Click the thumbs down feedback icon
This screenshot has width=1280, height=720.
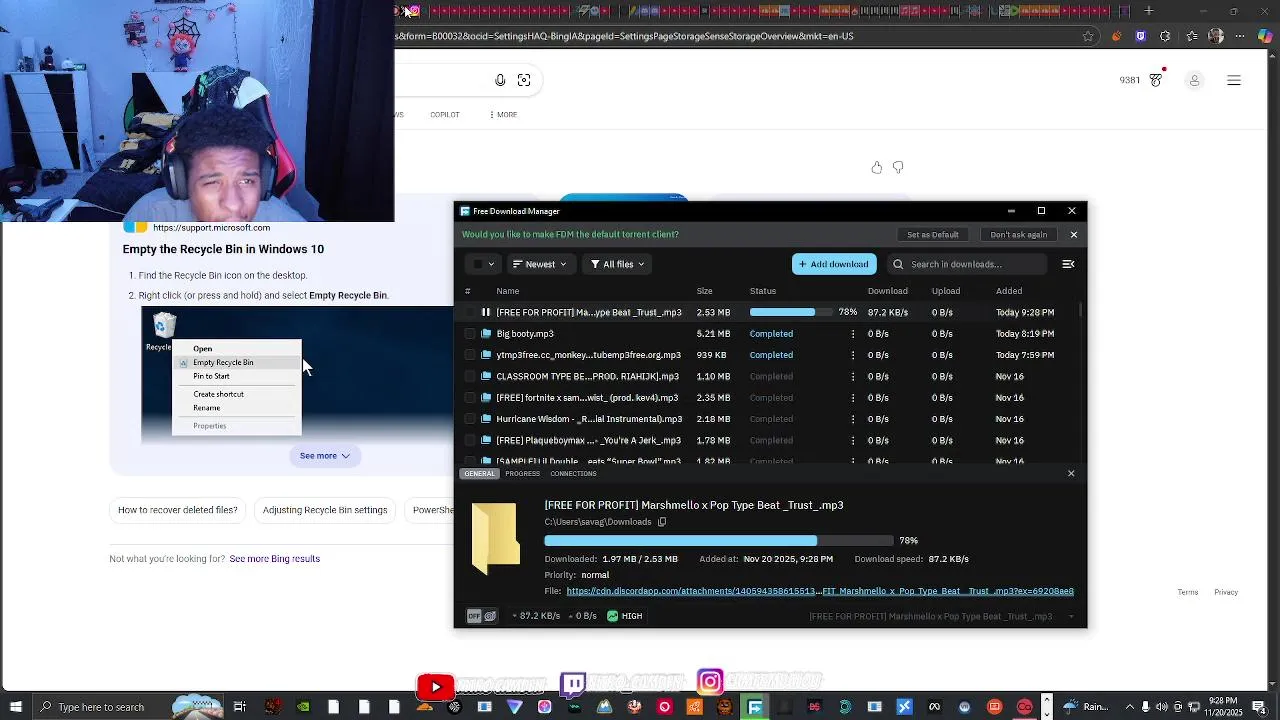(898, 168)
